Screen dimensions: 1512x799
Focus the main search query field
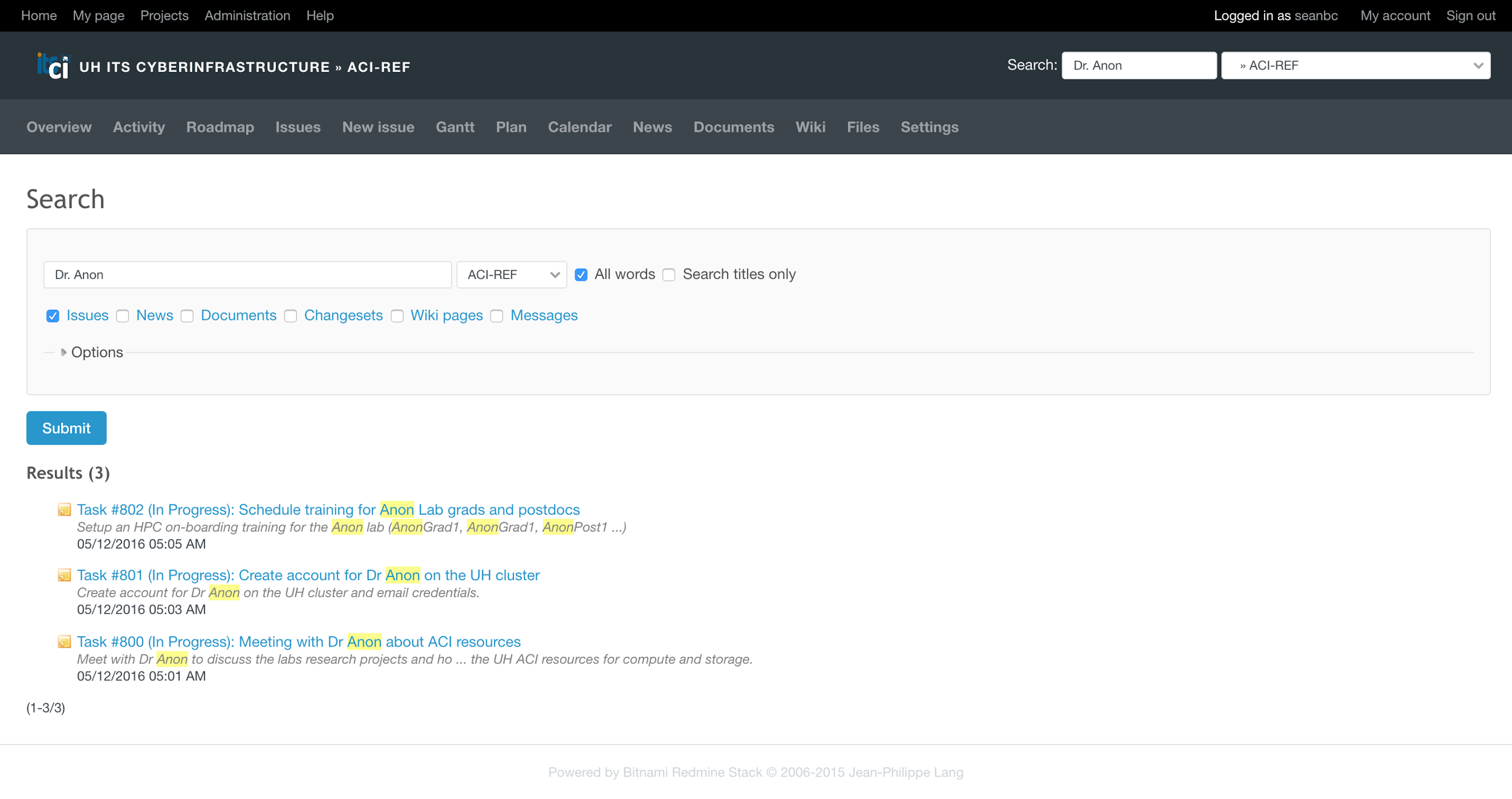click(248, 275)
